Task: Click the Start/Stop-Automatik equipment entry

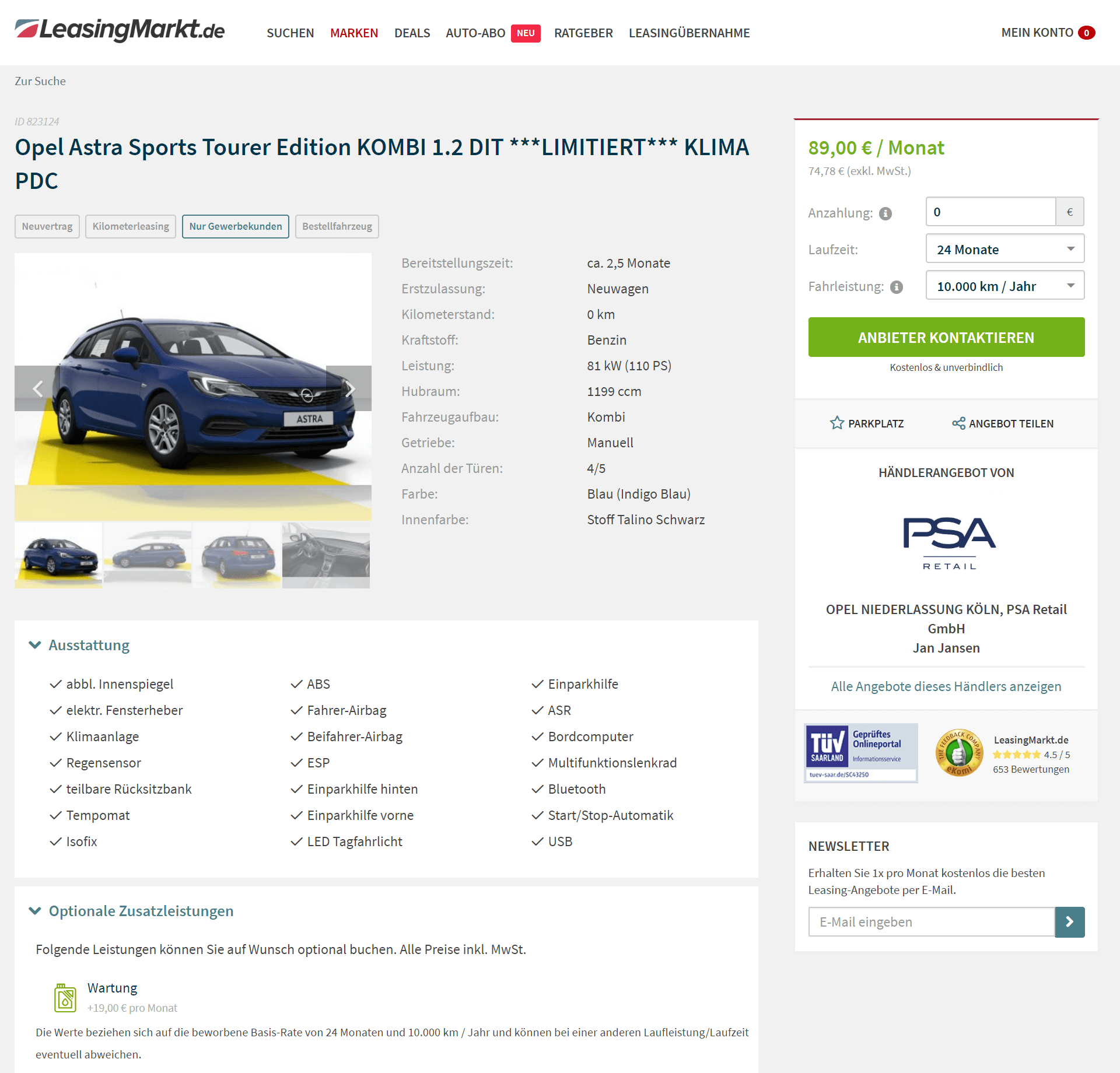Action: (x=611, y=815)
